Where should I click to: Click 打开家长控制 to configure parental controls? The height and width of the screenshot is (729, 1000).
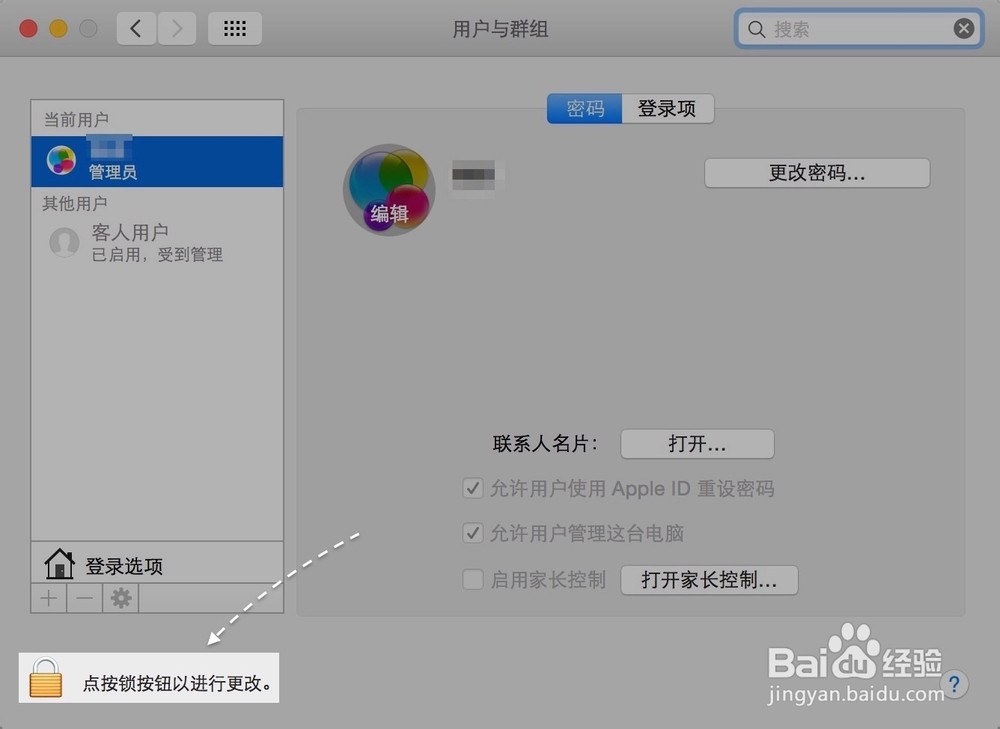click(709, 579)
